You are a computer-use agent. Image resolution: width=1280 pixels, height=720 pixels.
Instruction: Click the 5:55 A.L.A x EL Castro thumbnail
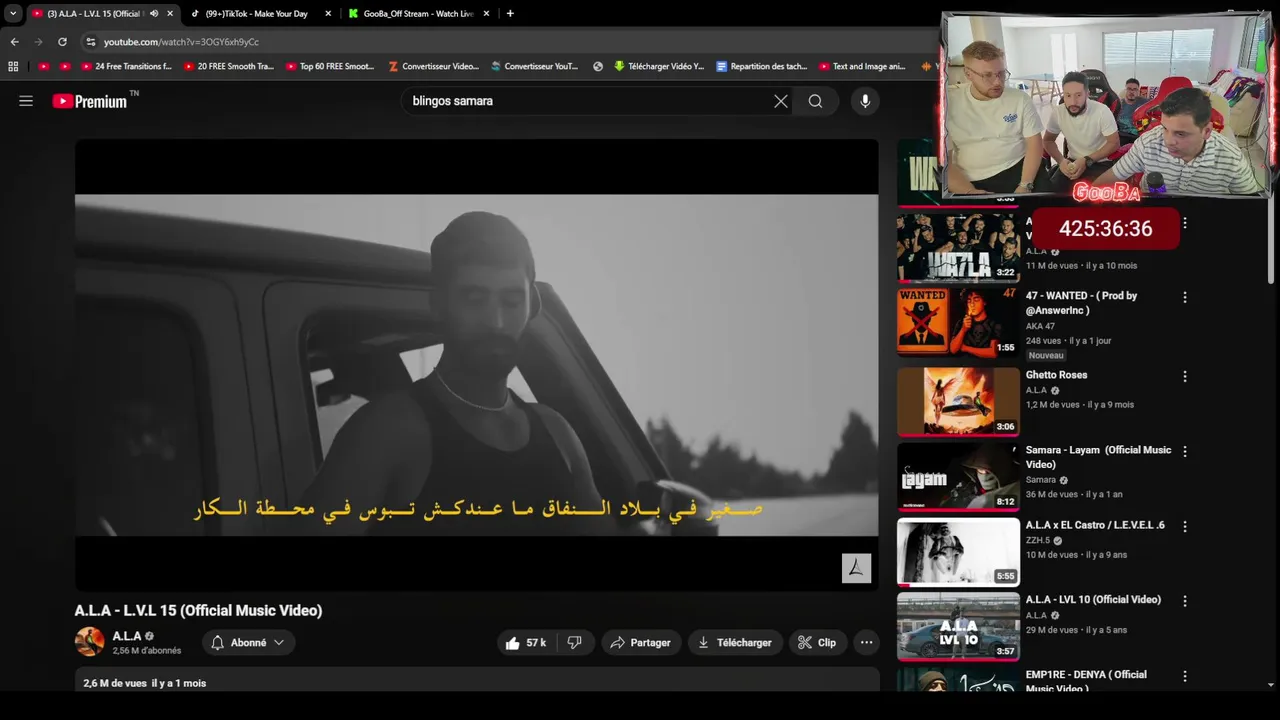click(x=958, y=551)
